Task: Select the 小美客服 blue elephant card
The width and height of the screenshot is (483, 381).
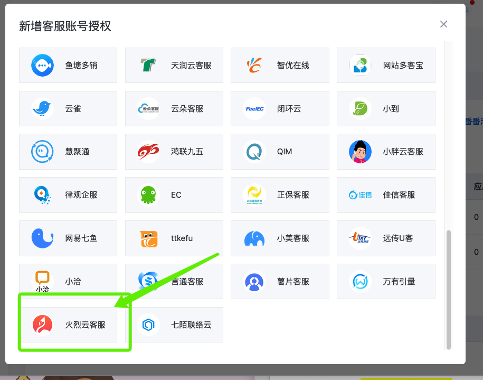Action: point(280,238)
